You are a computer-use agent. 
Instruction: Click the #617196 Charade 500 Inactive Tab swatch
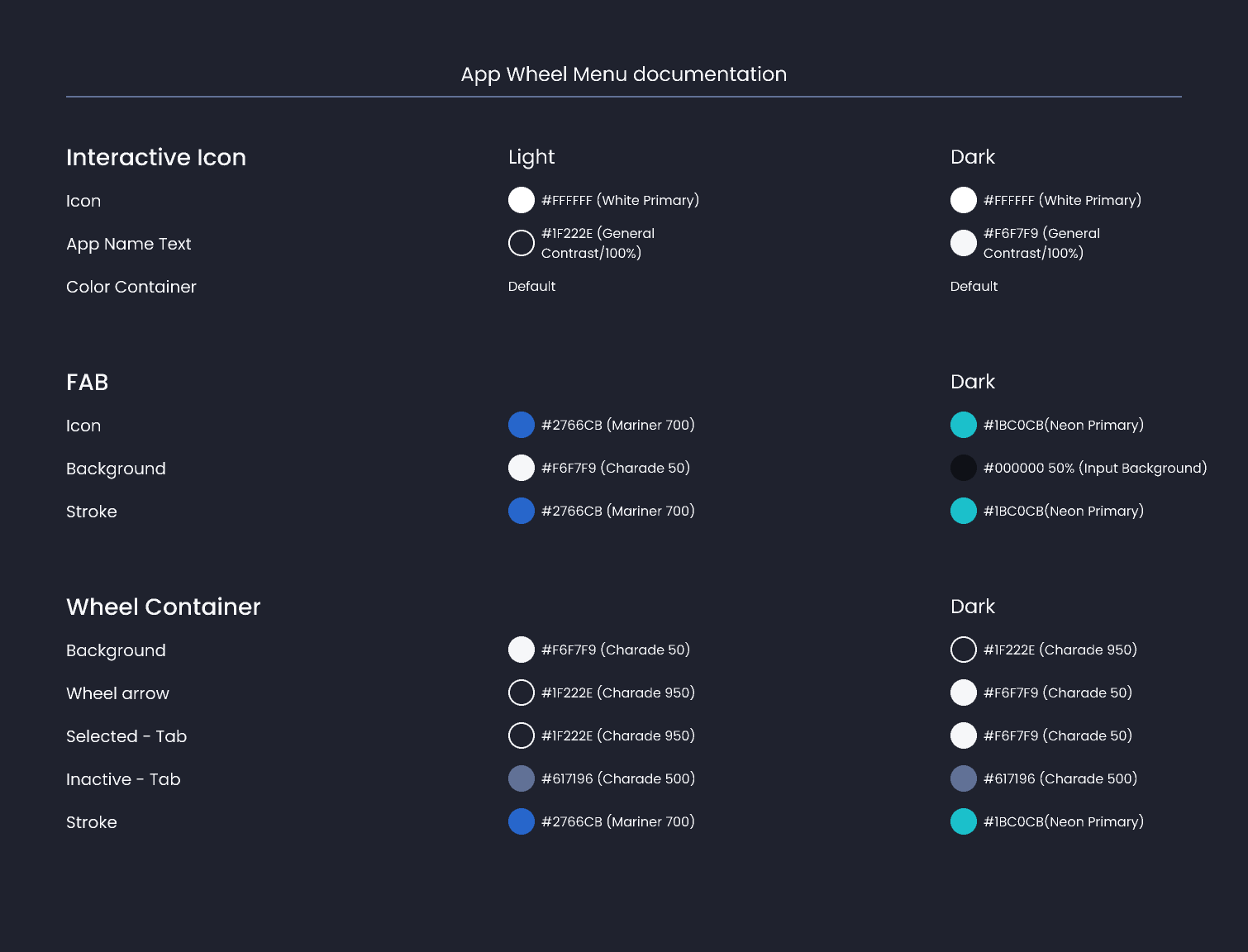tap(521, 778)
